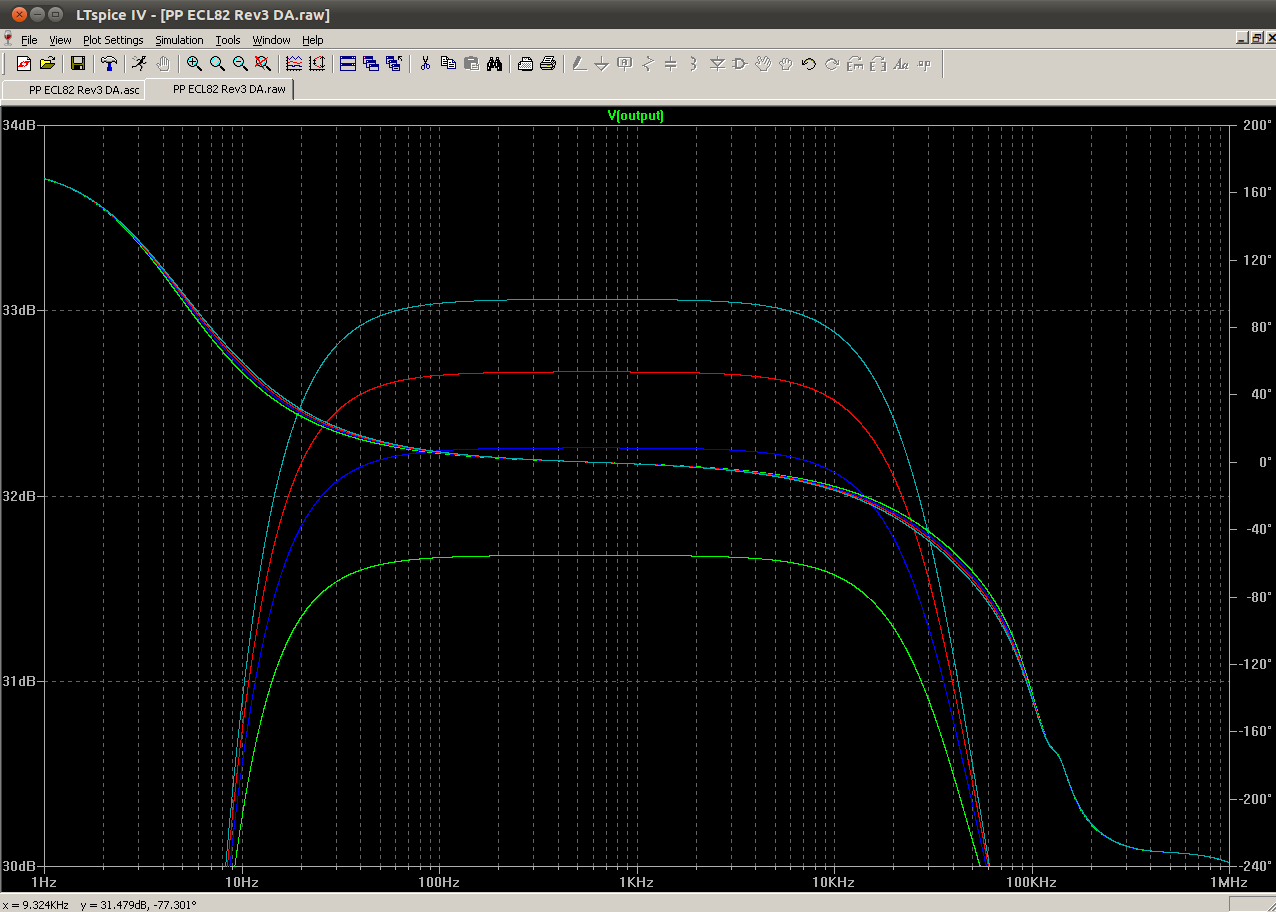Click the Label Net icon

coord(625,64)
